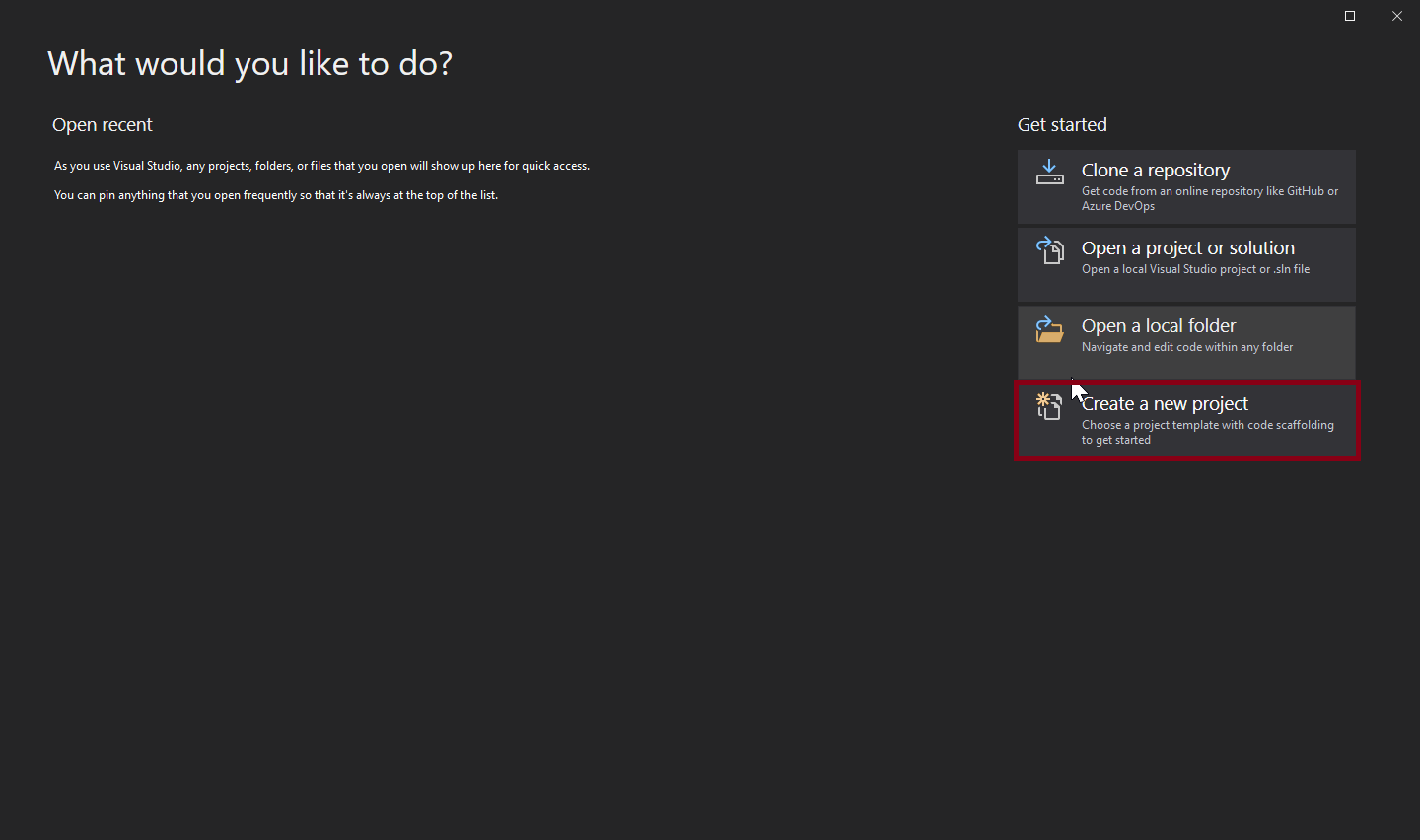
Task: Click the Clone a repository download icon
Action: pos(1049,173)
